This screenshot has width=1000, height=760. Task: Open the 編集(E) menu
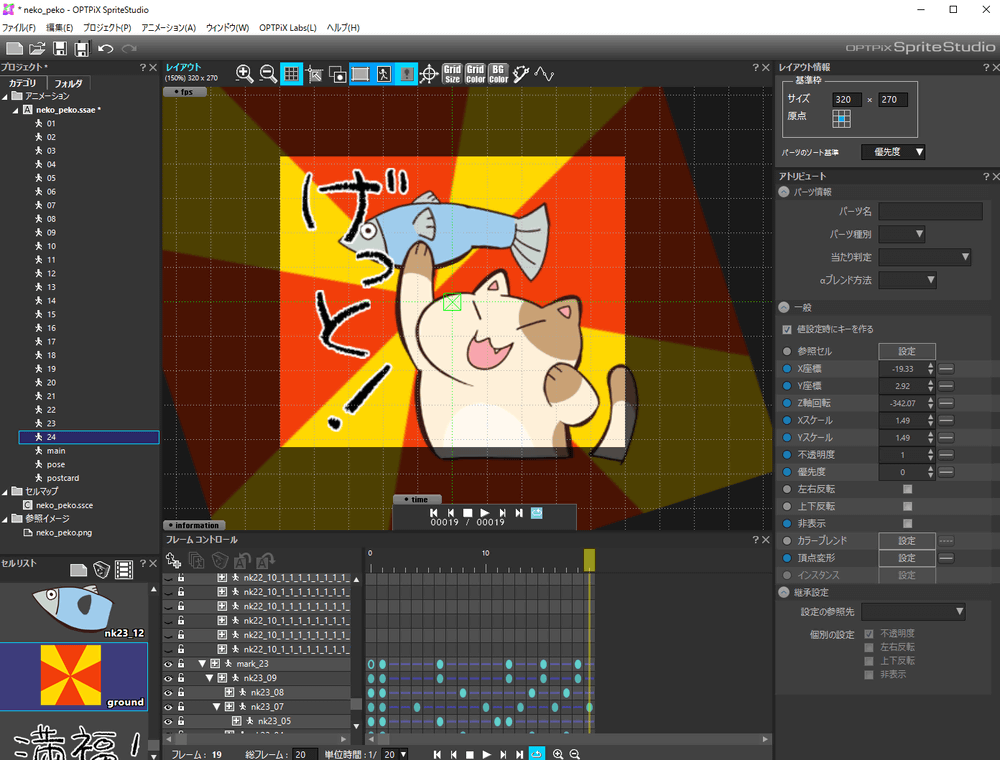click(59, 28)
